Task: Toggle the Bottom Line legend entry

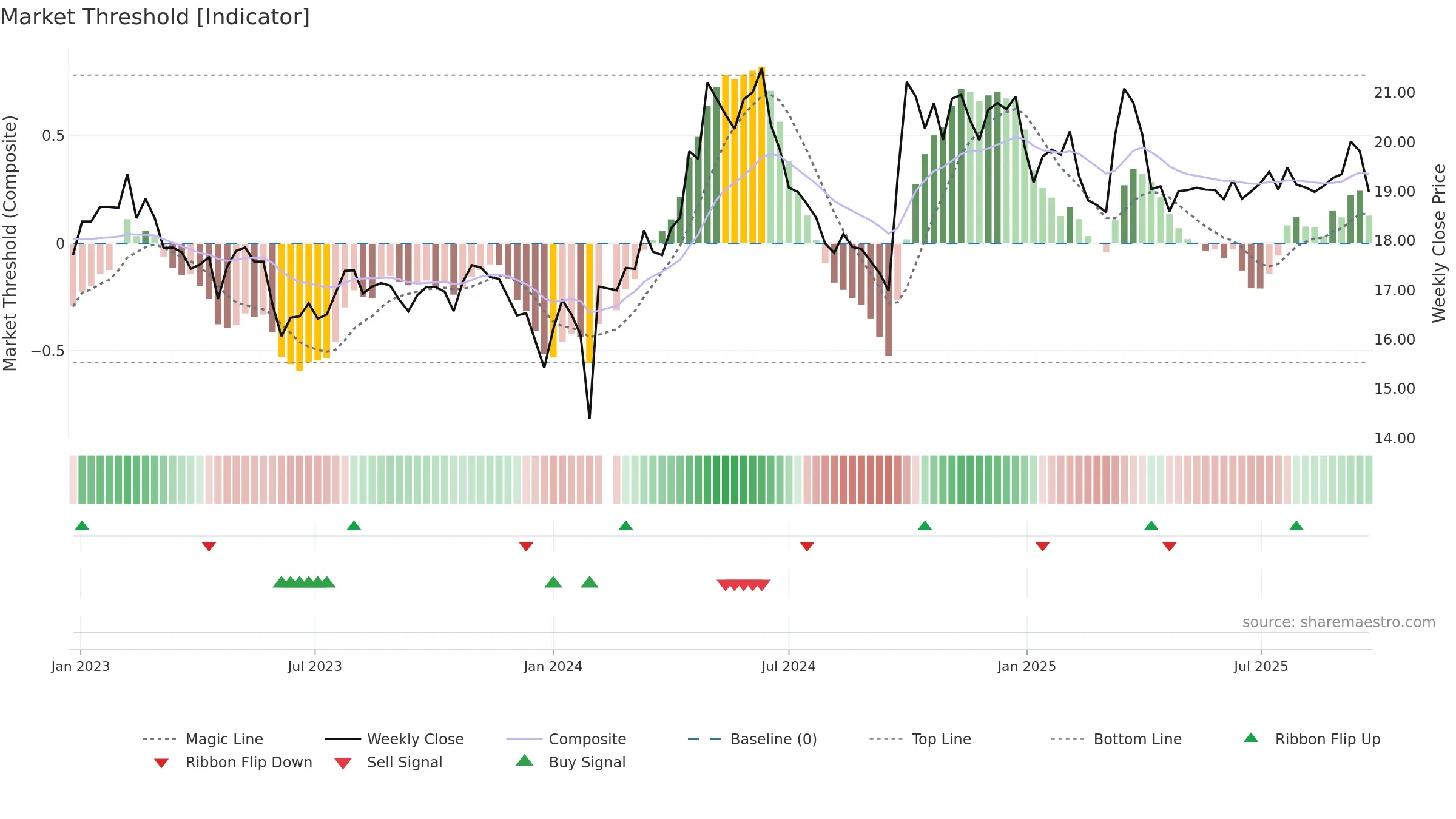Action: click(1116, 739)
